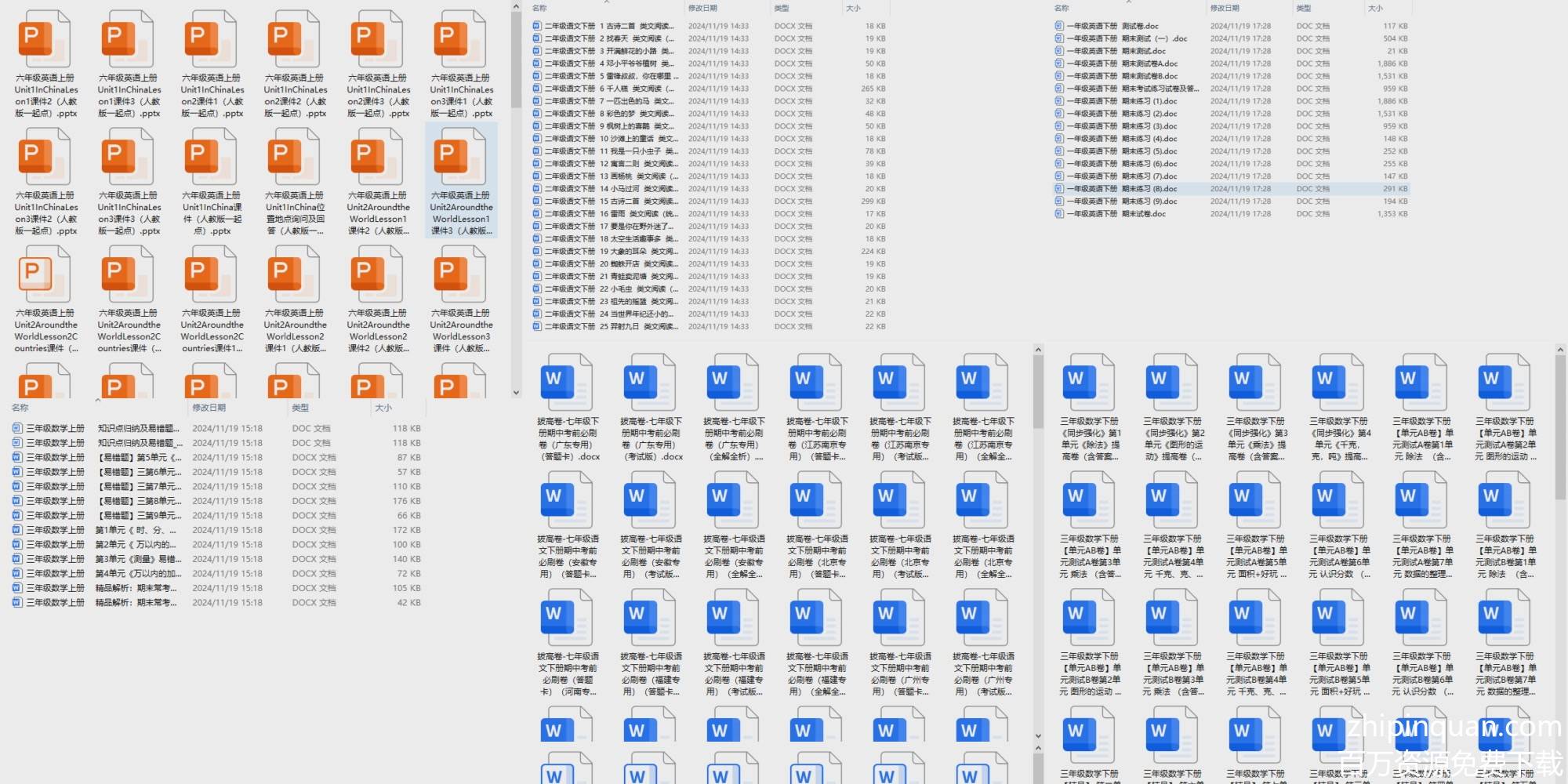This screenshot has width=1568, height=784.
Task: Open 三年级数学下册 单元测试B卷第7单元 数据的整理
Action: [1505, 617]
